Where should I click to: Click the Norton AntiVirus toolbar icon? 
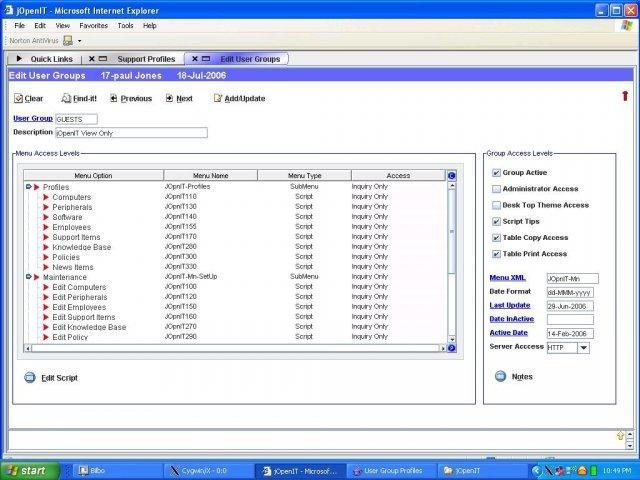[x=68, y=40]
